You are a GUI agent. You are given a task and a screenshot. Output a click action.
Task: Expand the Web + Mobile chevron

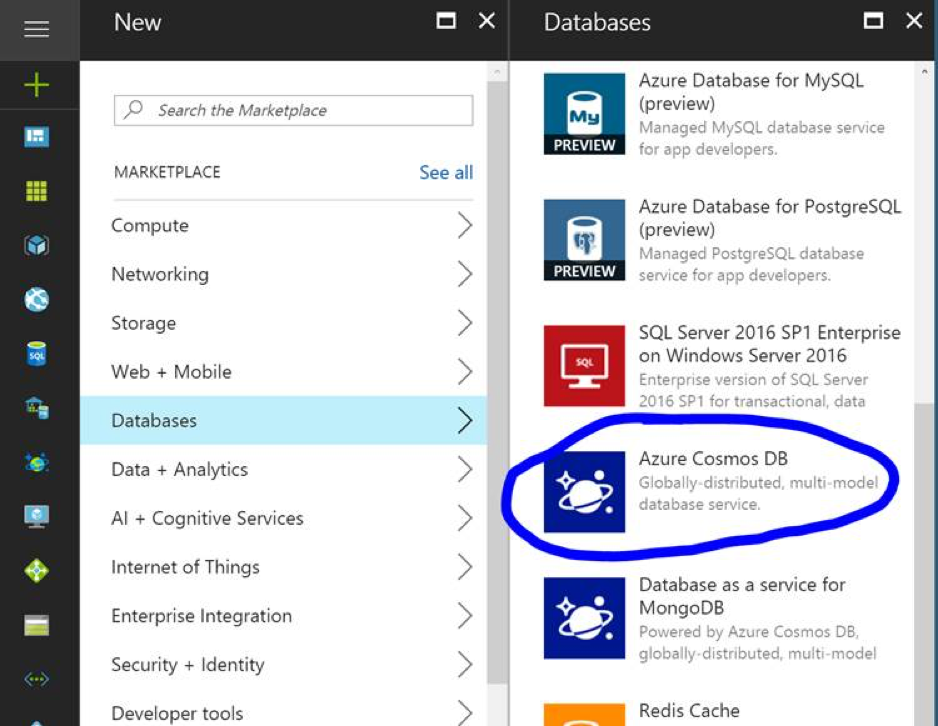tap(465, 371)
